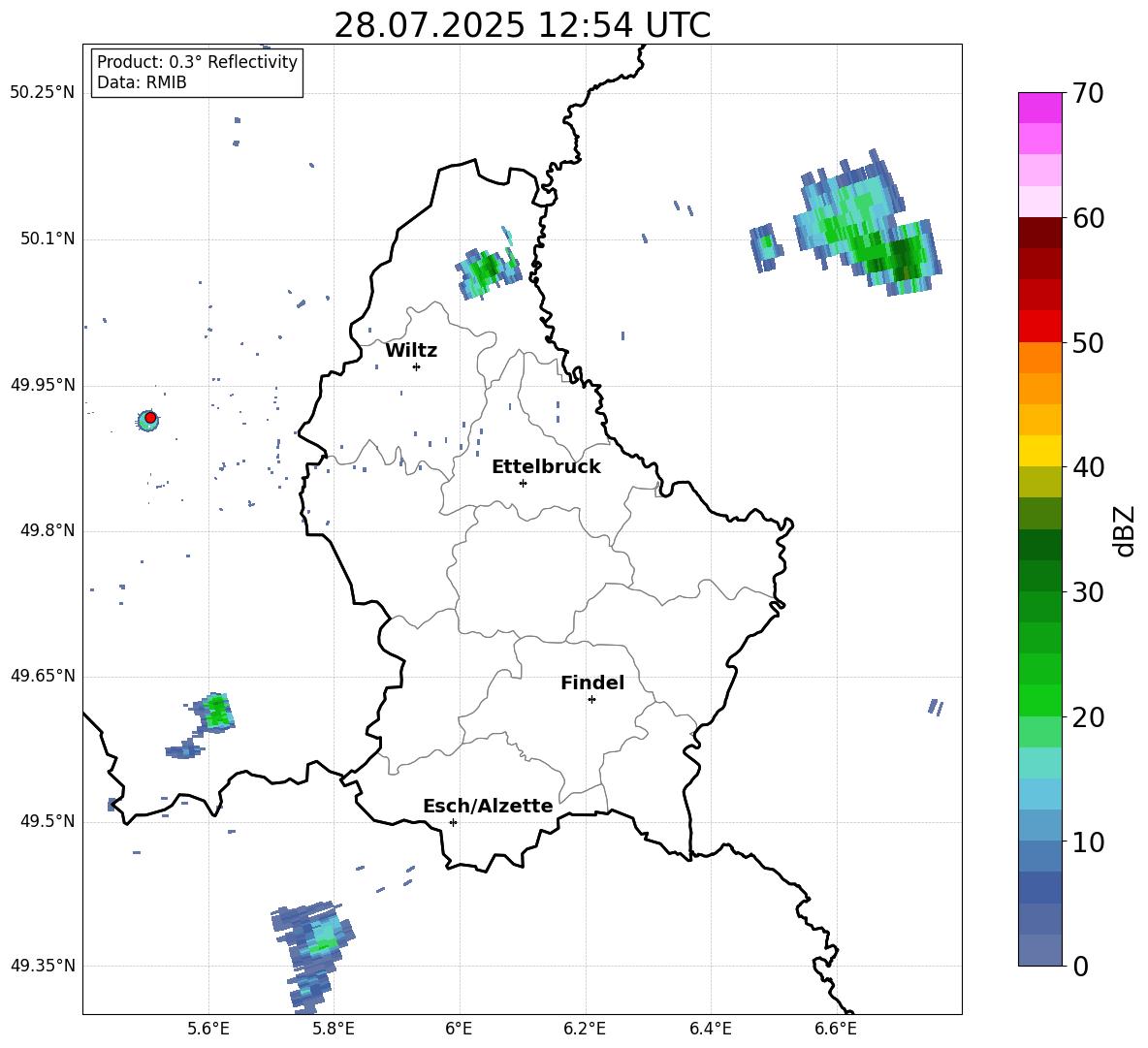1148x1048 pixels.
Task: Click the 6.2°E longitude label
Action: point(585,1030)
